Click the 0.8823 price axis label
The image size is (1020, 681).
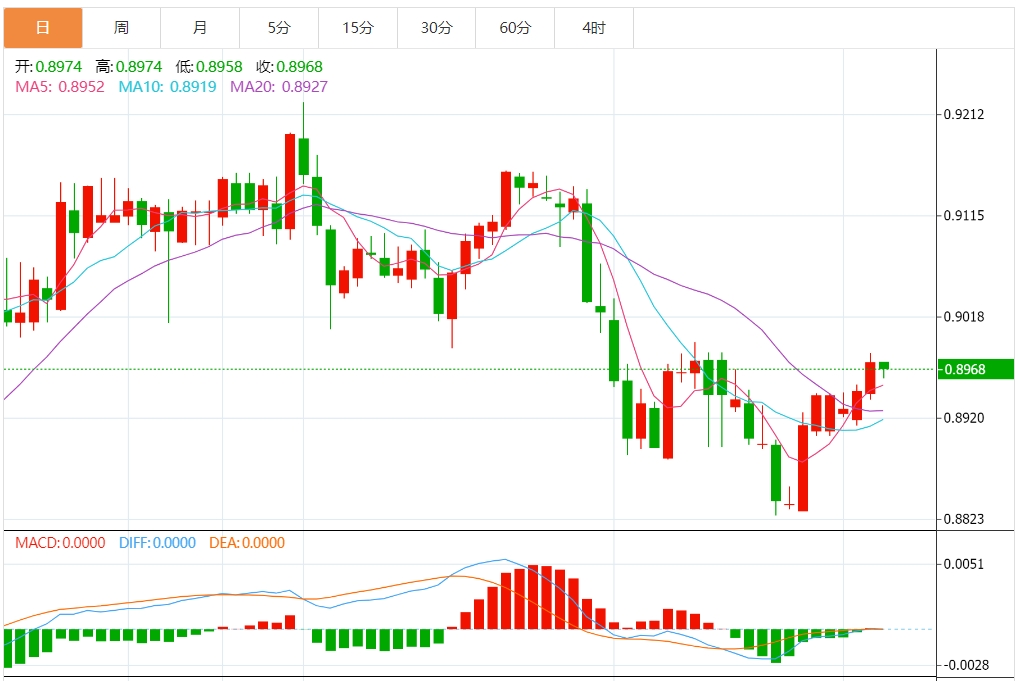coord(964,519)
